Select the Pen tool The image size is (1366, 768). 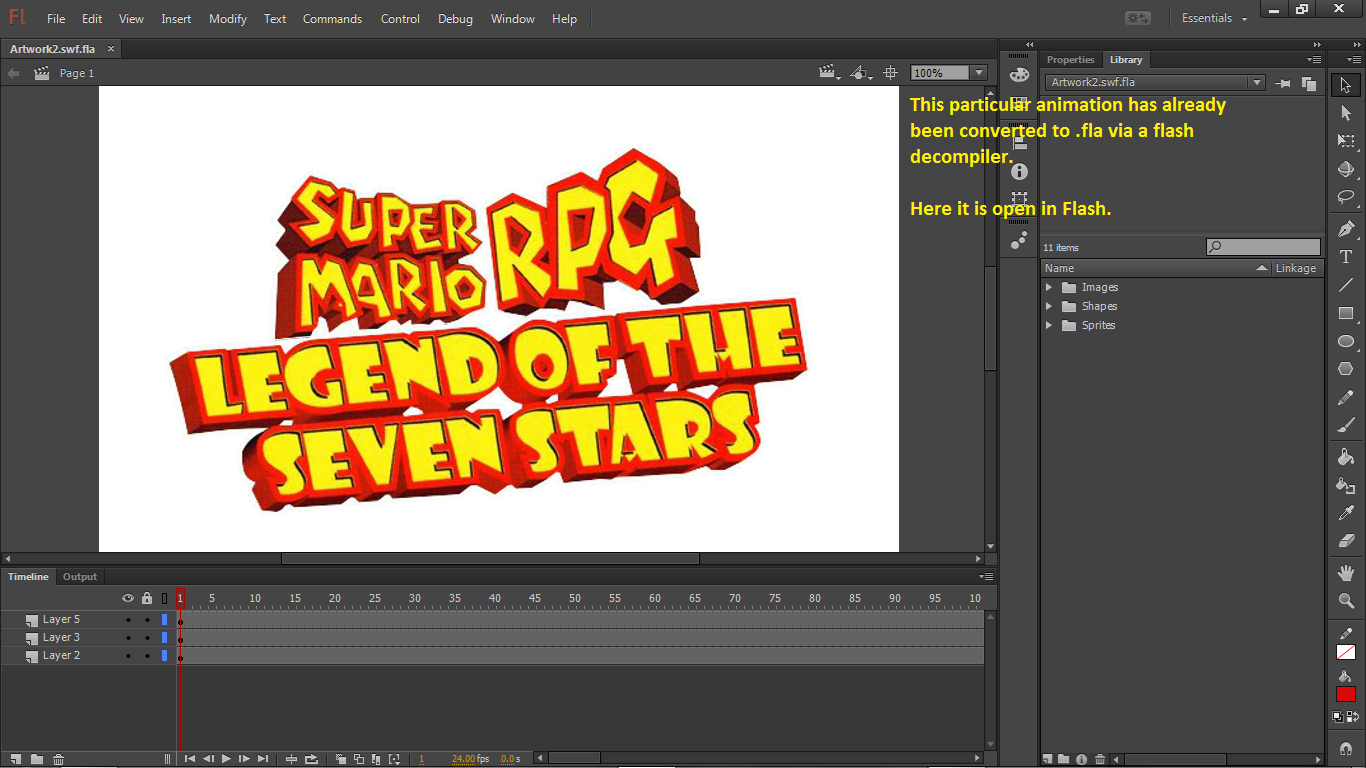(1346, 229)
